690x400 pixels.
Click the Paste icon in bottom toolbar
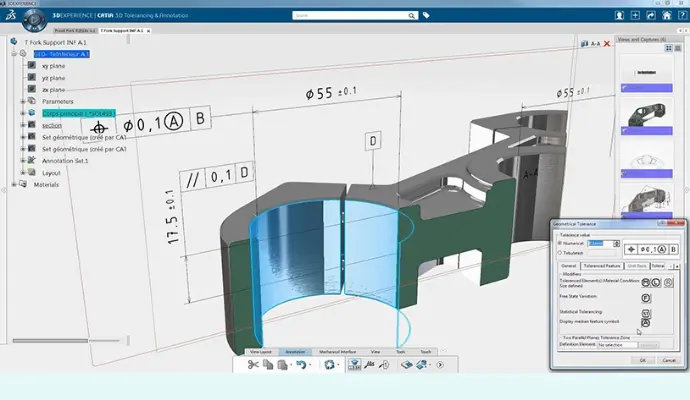[x=282, y=364]
